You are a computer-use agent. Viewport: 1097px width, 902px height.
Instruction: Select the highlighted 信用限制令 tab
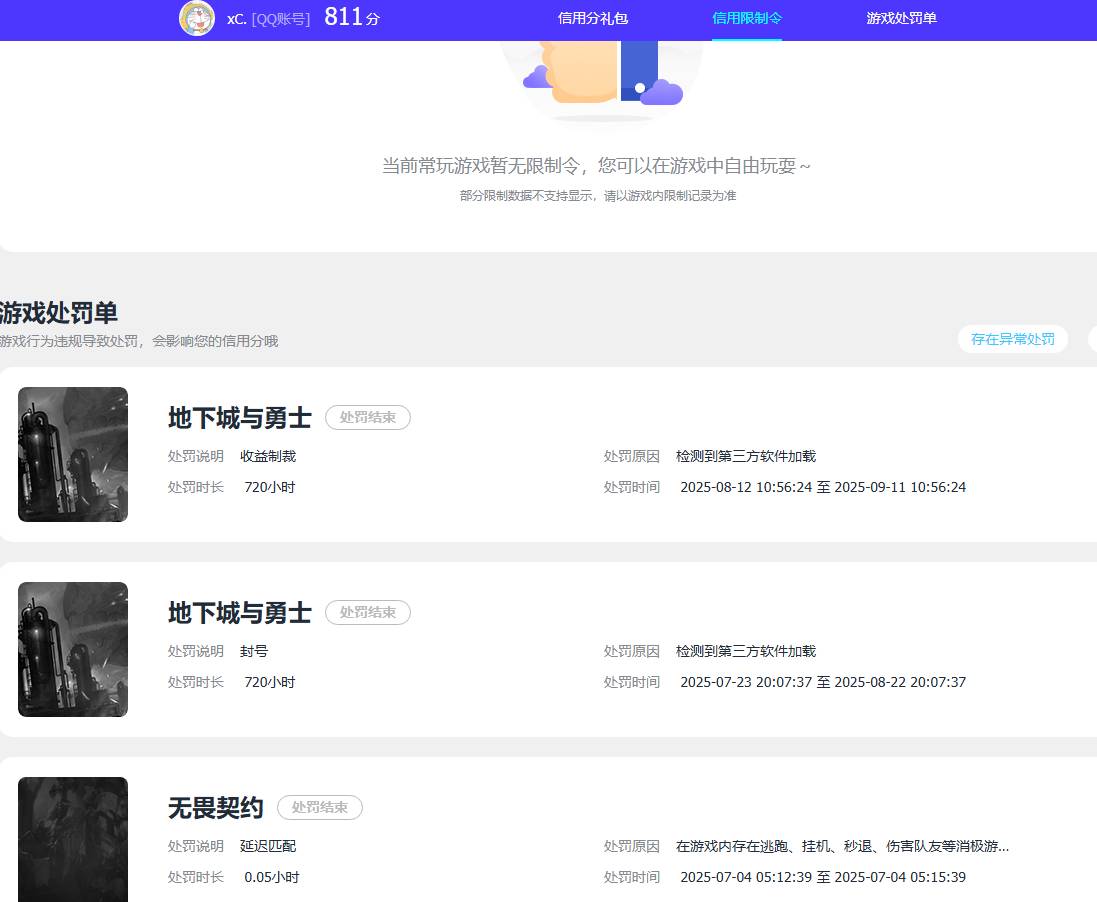[x=747, y=17]
